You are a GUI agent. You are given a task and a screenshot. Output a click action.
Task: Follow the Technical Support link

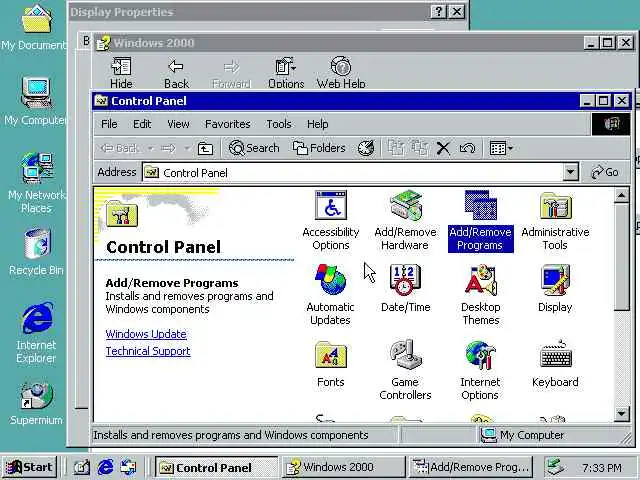[148, 351]
